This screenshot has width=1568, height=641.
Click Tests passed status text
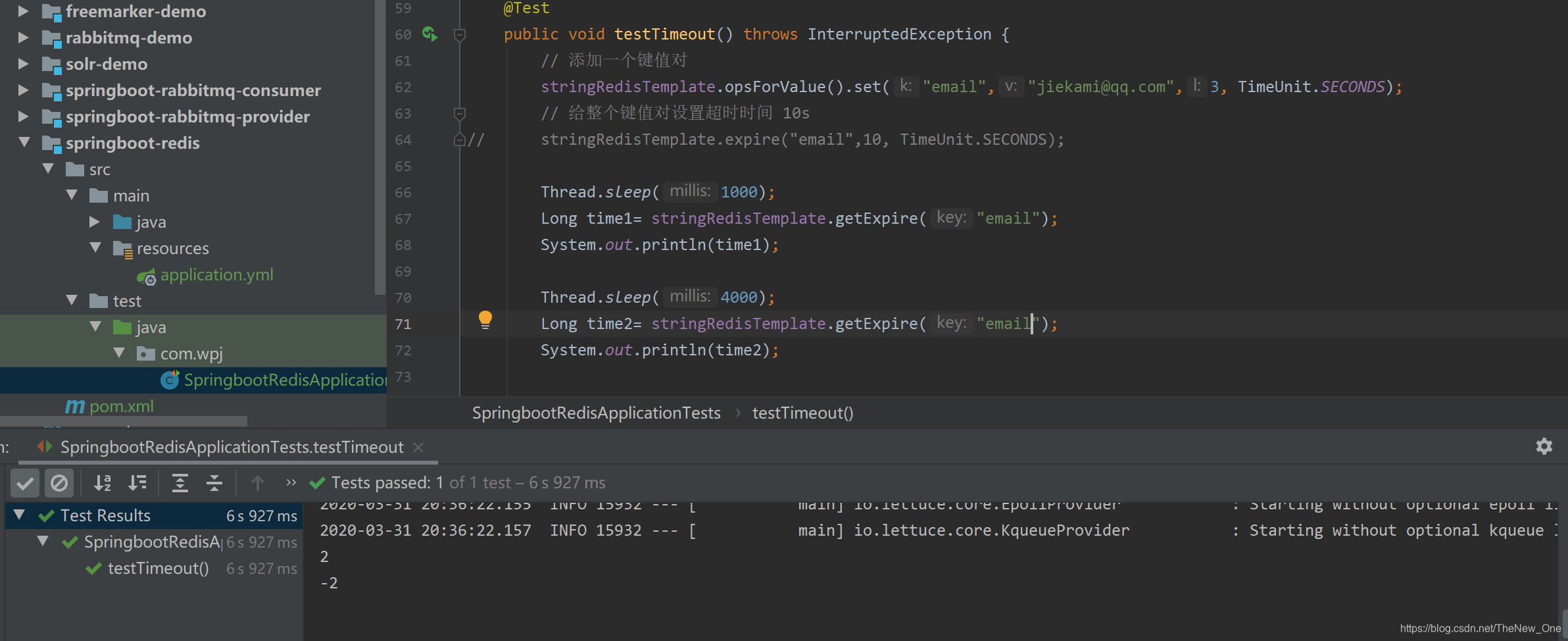point(468,483)
